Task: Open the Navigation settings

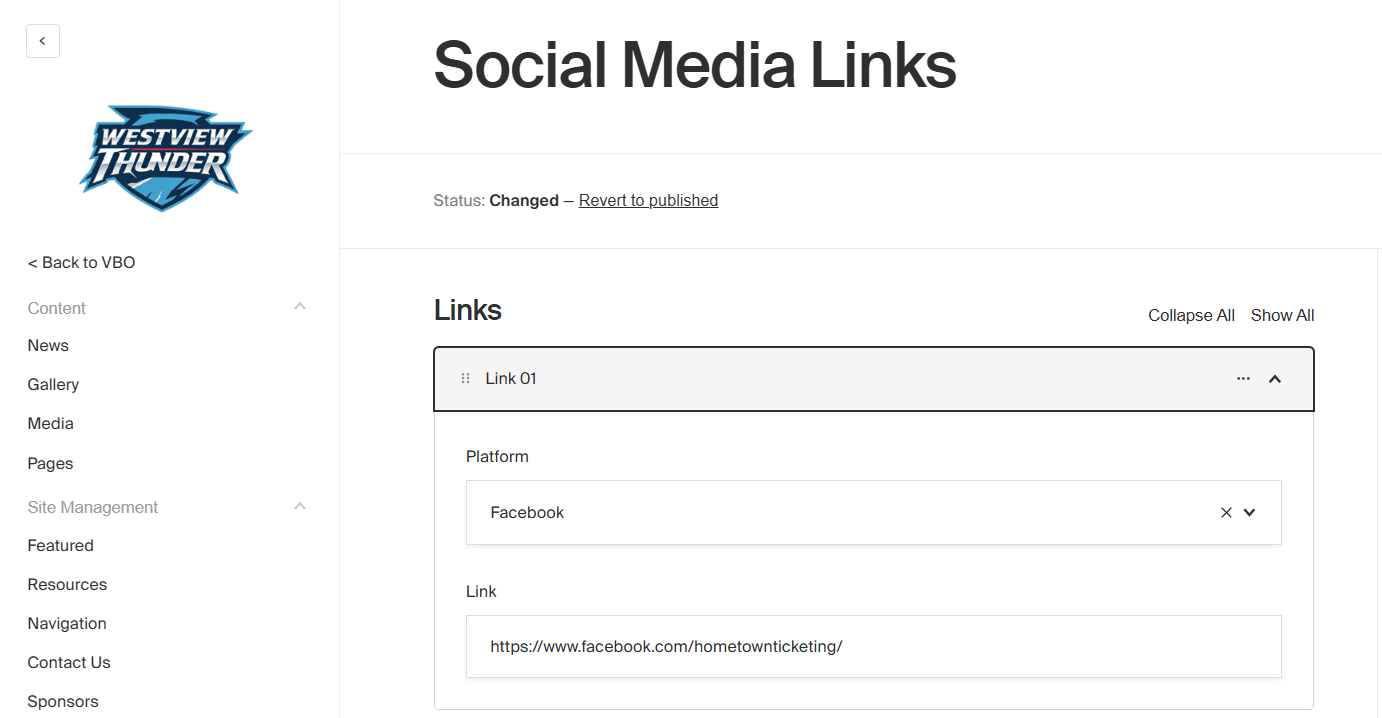Action: point(67,624)
